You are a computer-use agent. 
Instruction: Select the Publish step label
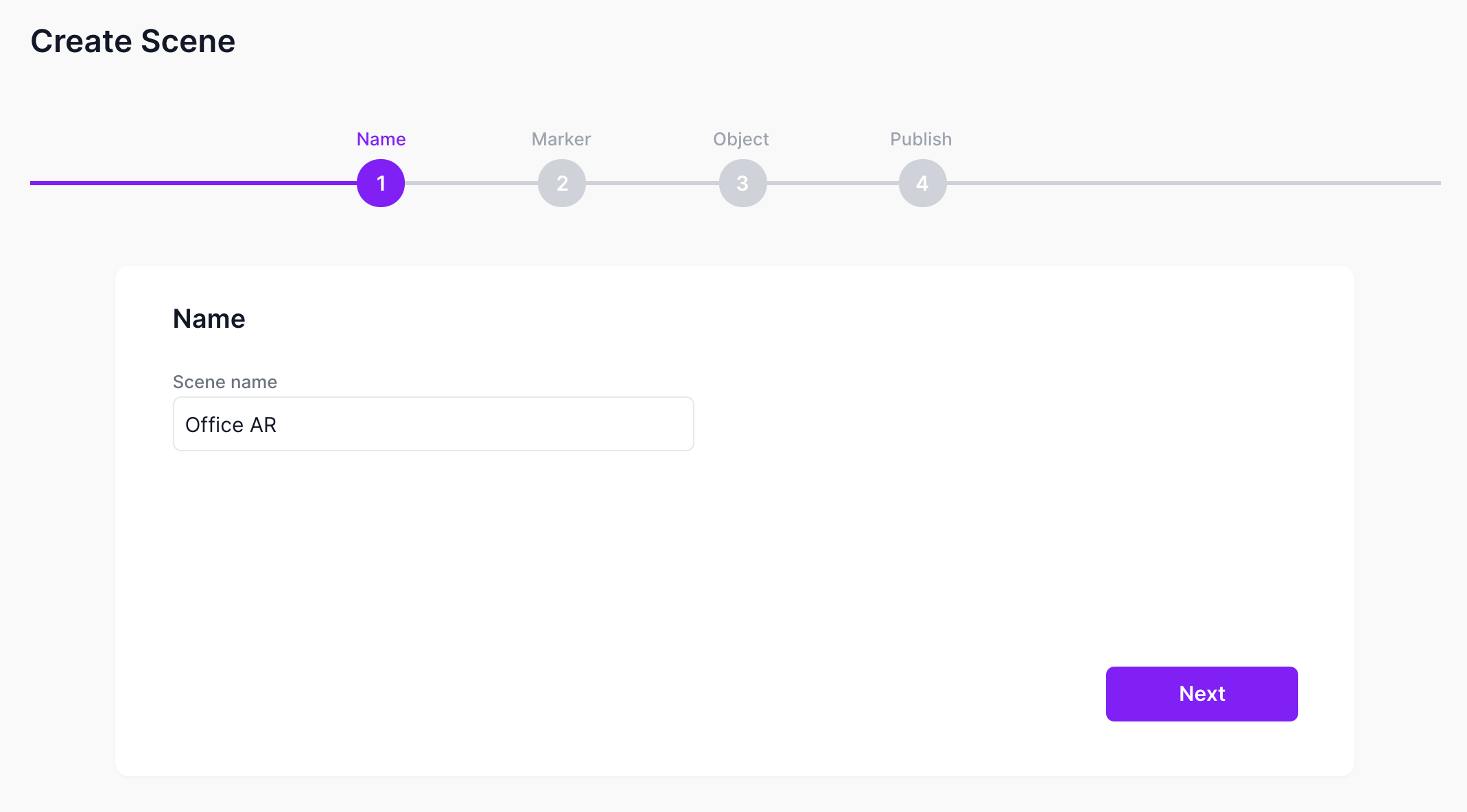tap(921, 139)
